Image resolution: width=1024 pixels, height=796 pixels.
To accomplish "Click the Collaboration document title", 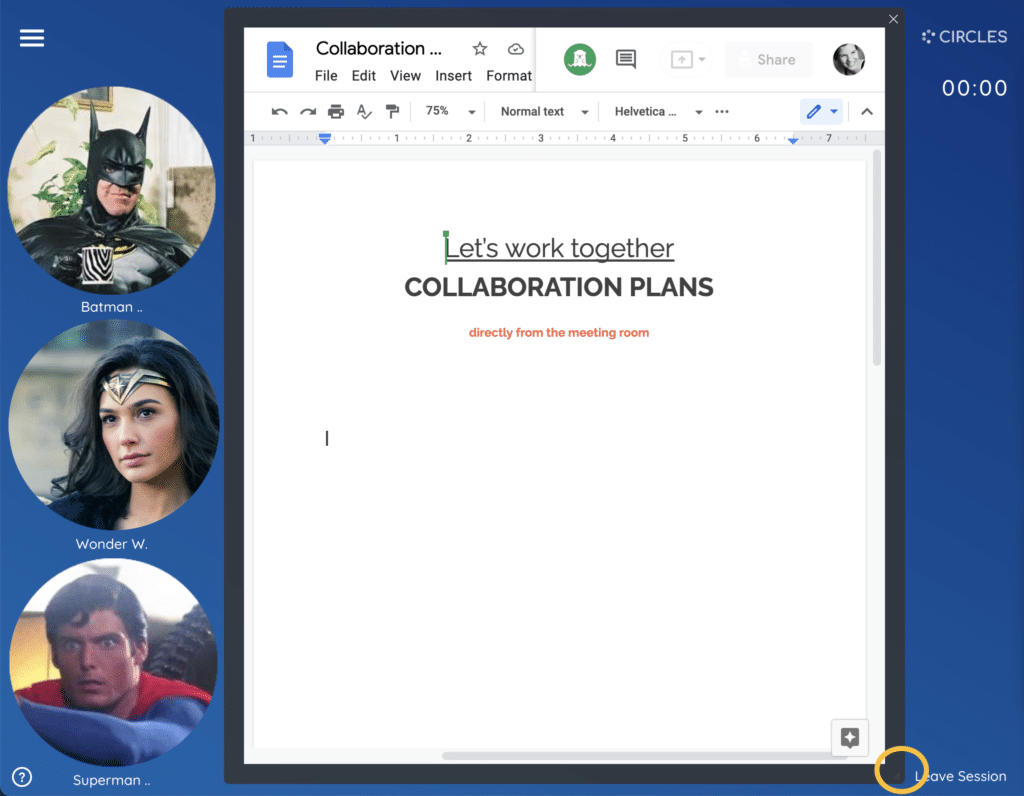I will pos(379,48).
